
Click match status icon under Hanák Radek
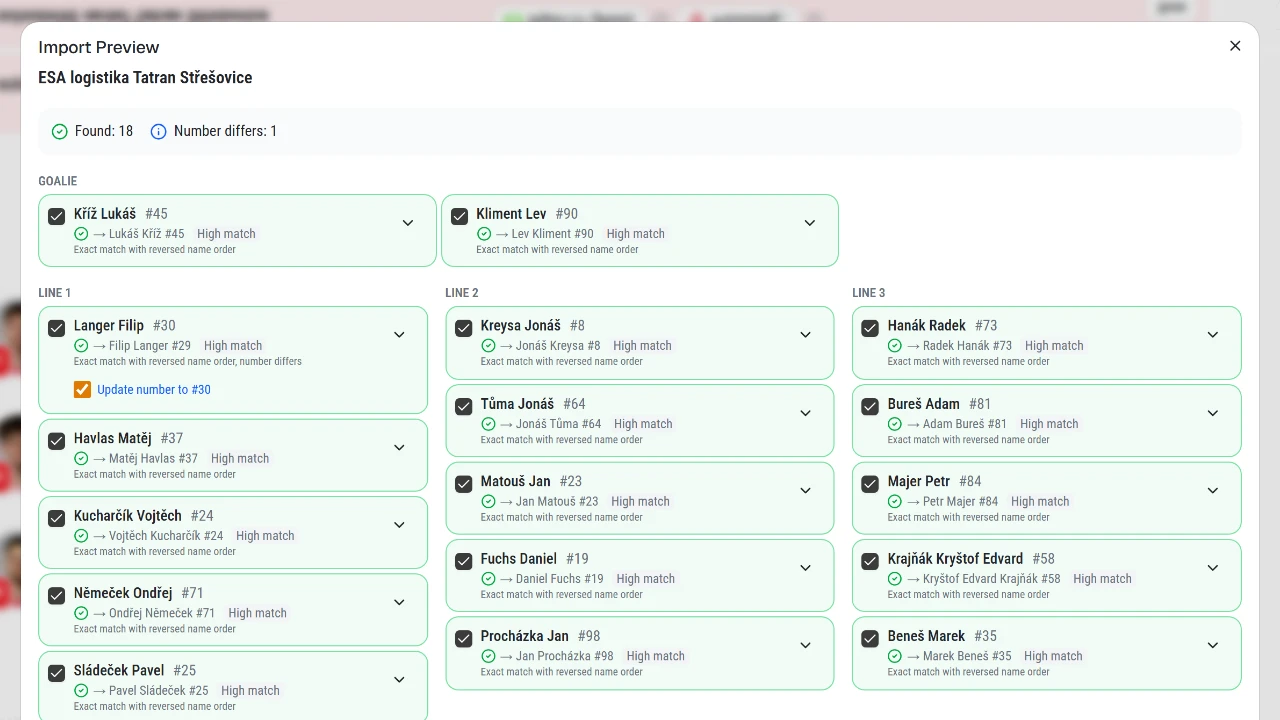895,346
